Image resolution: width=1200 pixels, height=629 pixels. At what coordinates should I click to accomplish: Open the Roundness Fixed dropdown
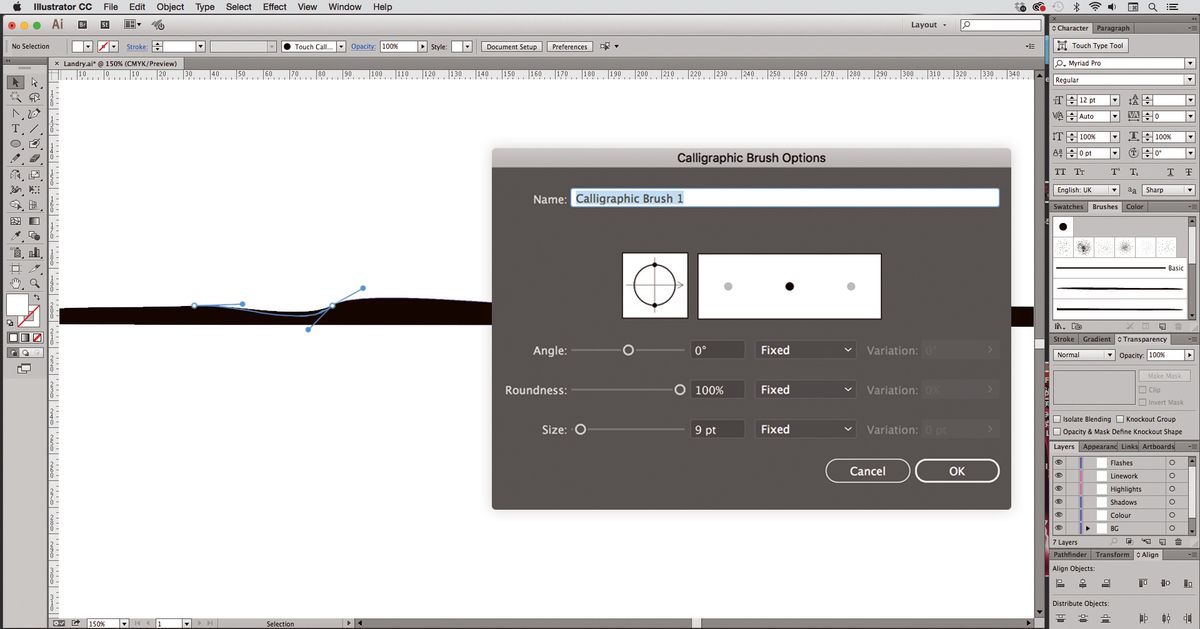805,389
